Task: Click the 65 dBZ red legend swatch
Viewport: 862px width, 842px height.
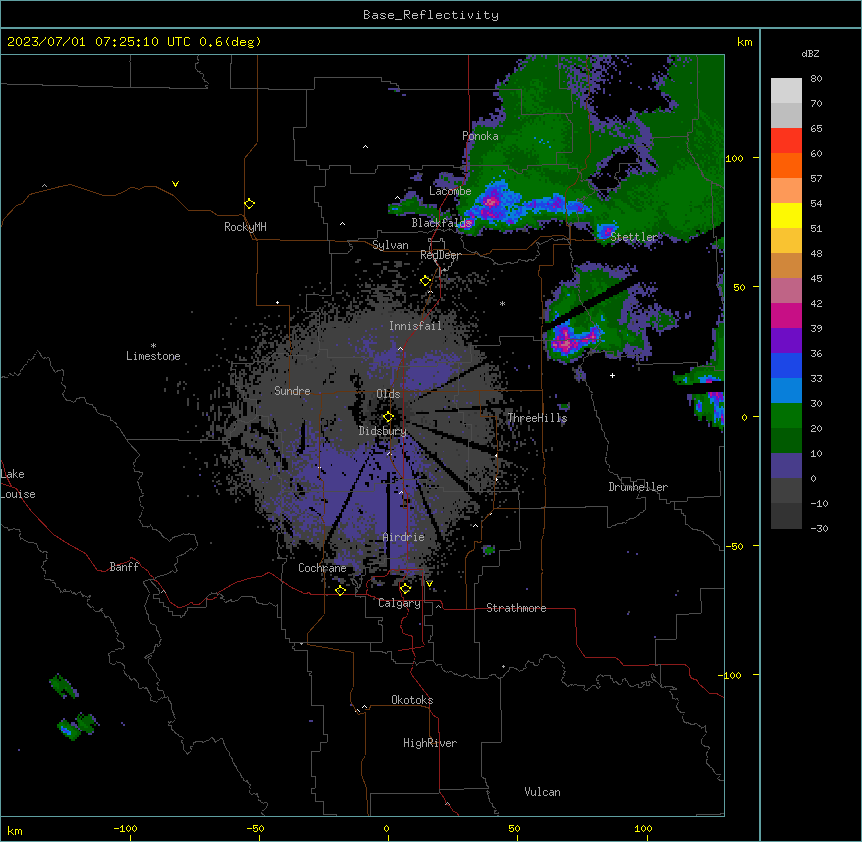Action: pyautogui.click(x=786, y=141)
